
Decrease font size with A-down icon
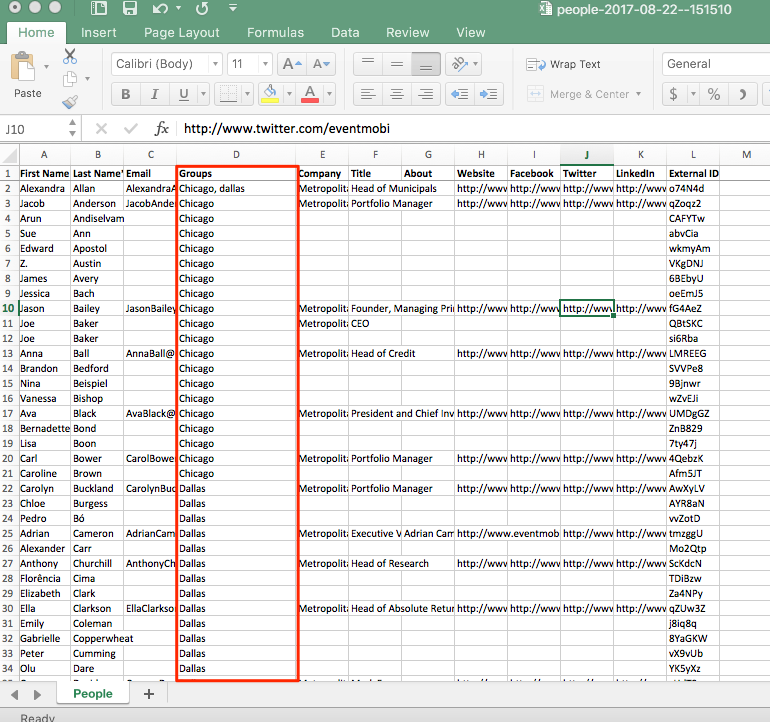(321, 64)
